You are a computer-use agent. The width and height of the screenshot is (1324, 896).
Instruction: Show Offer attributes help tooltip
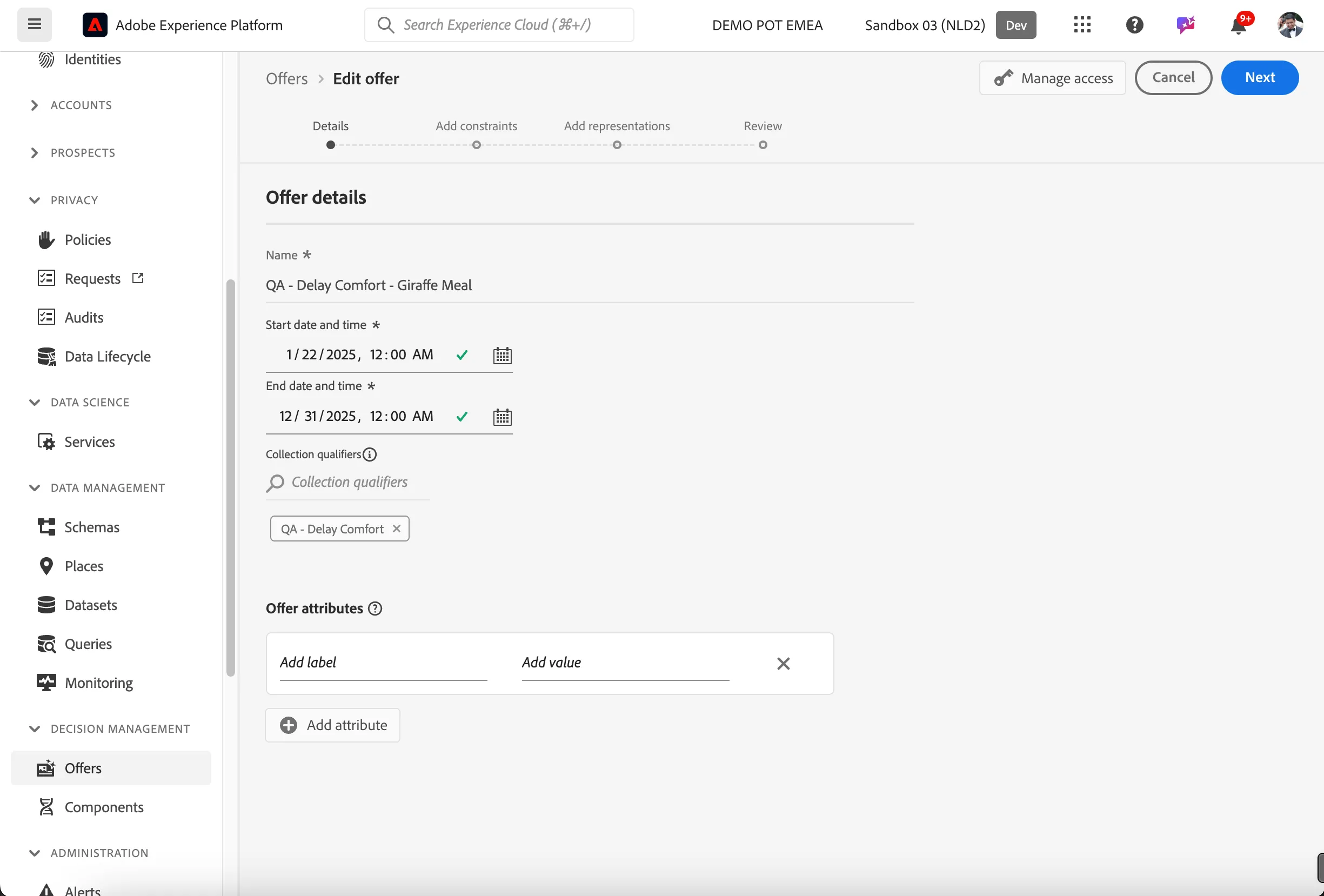point(375,609)
